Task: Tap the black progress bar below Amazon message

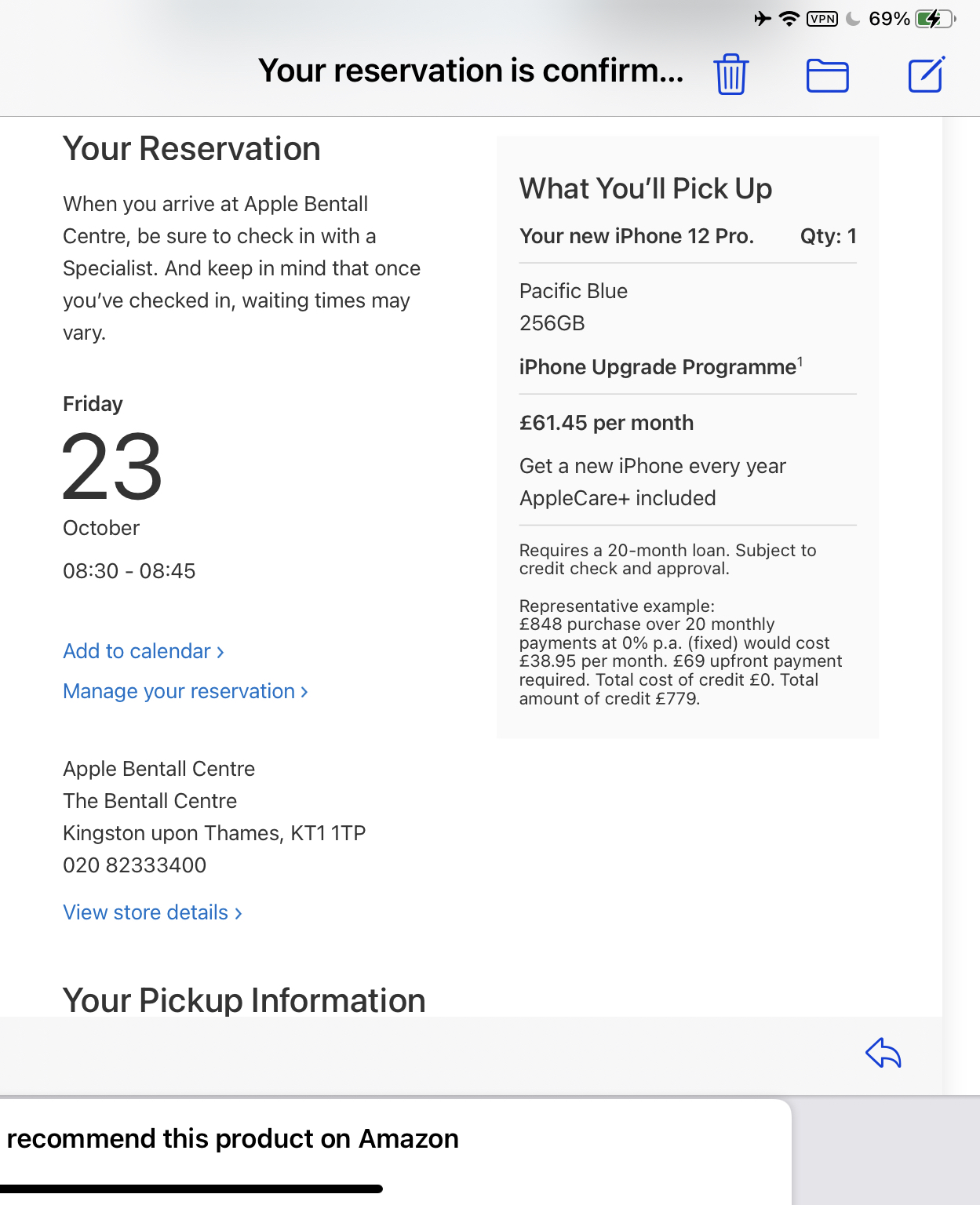Action: tap(191, 1189)
